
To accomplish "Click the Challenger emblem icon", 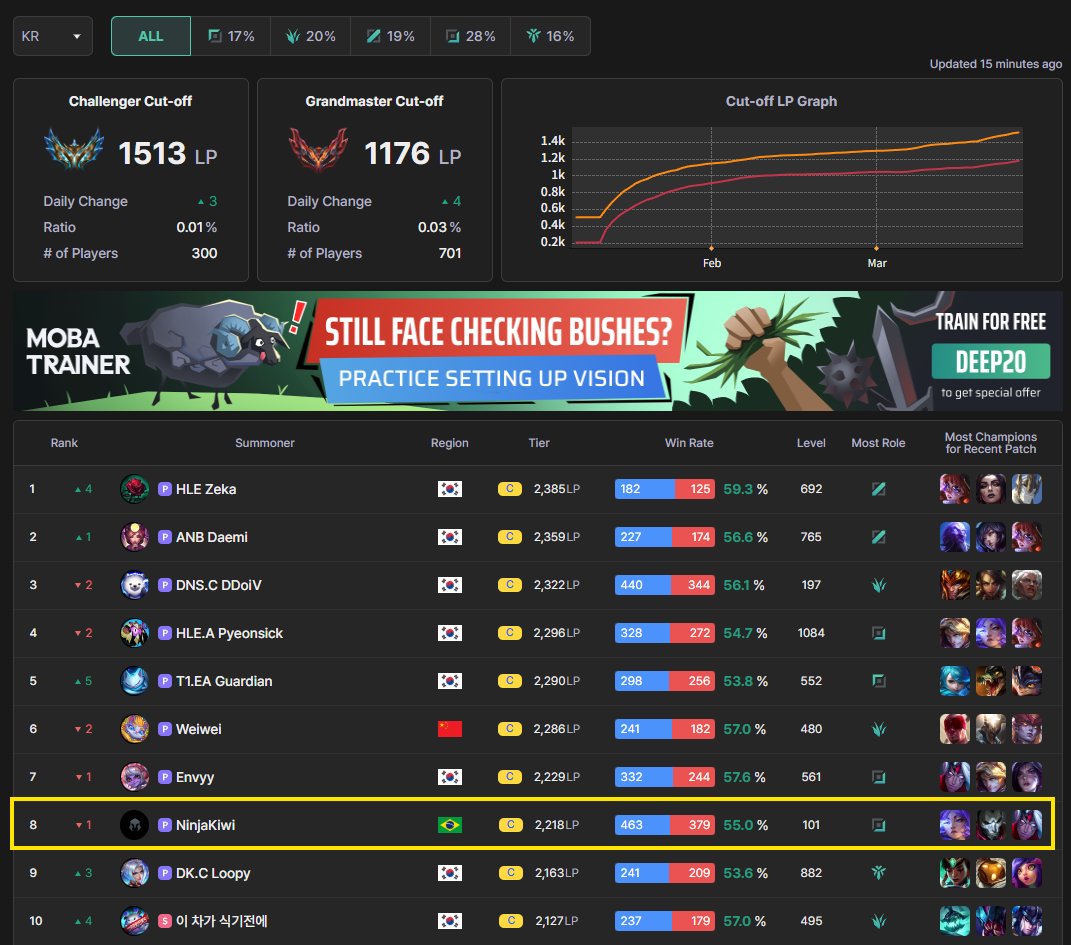I will tap(74, 149).
